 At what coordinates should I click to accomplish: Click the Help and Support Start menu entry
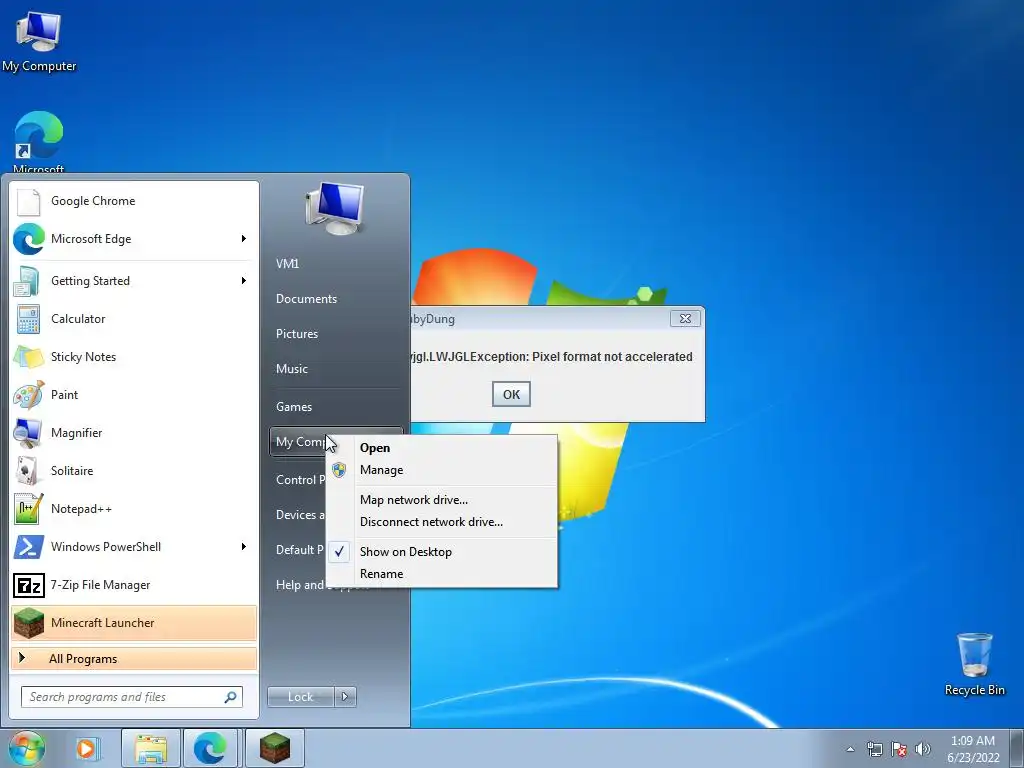coord(300,585)
